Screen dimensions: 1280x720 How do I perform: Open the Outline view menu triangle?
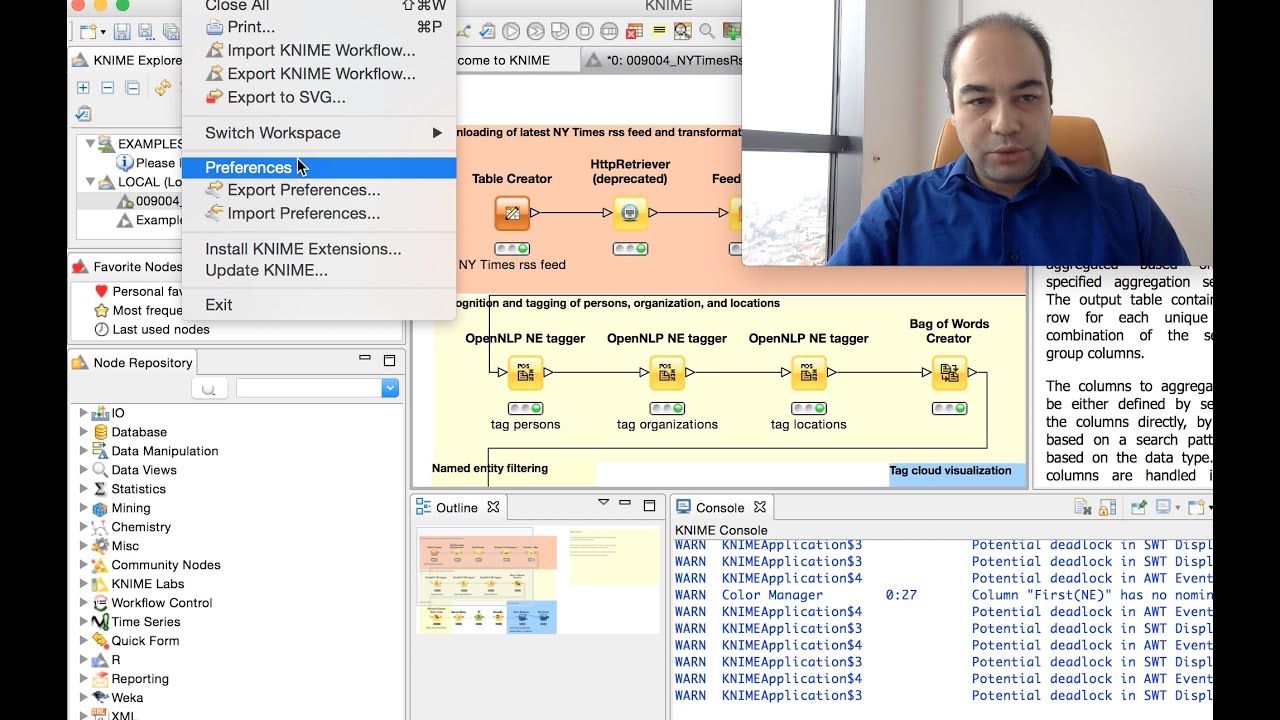click(603, 503)
